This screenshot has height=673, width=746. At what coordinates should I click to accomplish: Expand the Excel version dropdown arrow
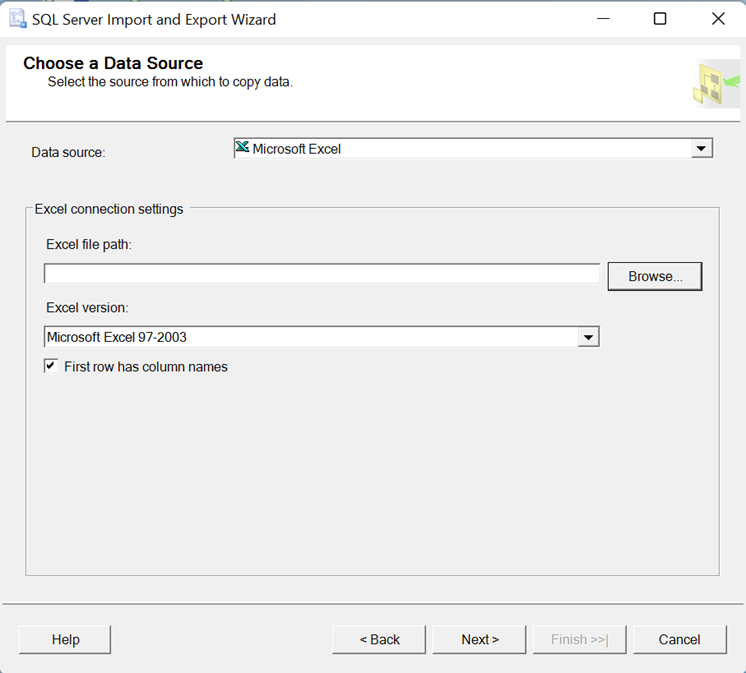coord(589,337)
